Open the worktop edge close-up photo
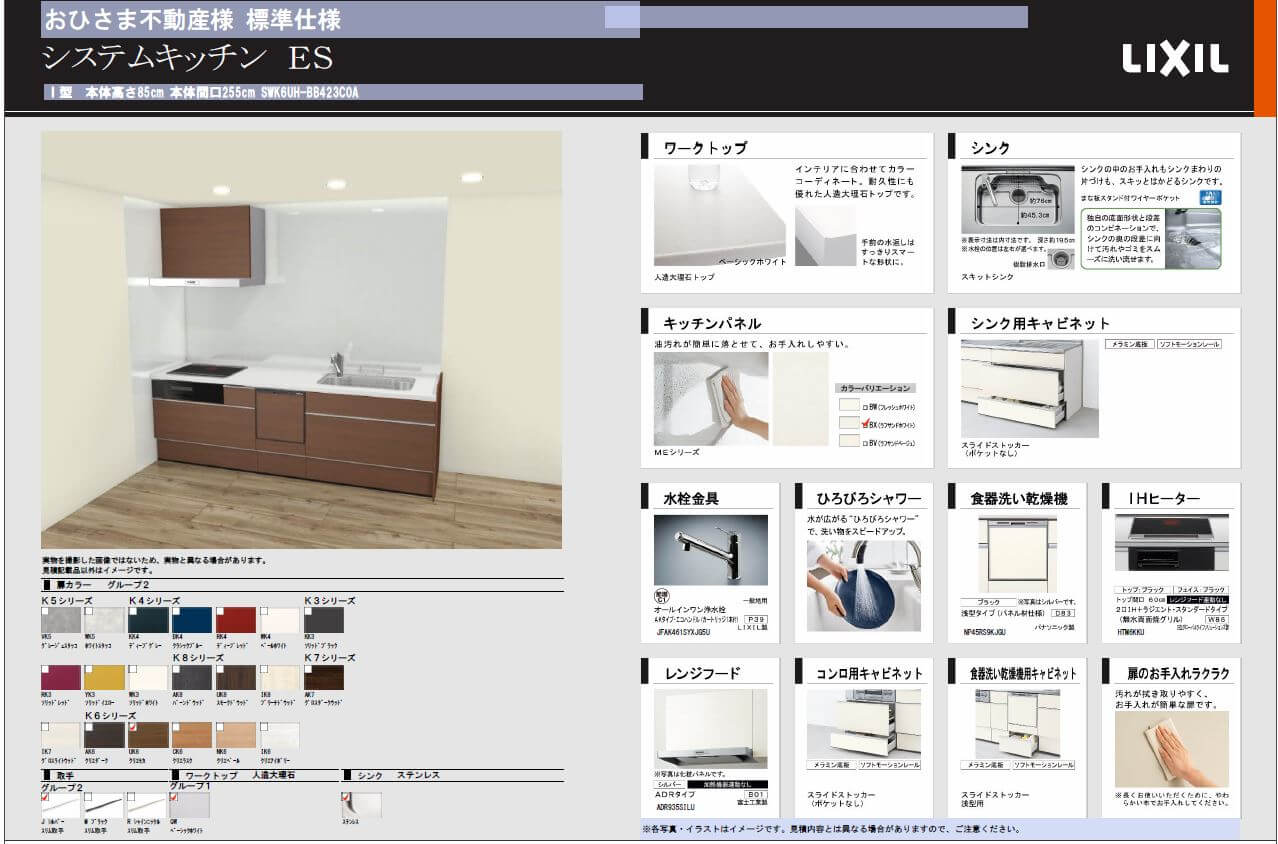This screenshot has width=1278, height=844. (x=825, y=237)
